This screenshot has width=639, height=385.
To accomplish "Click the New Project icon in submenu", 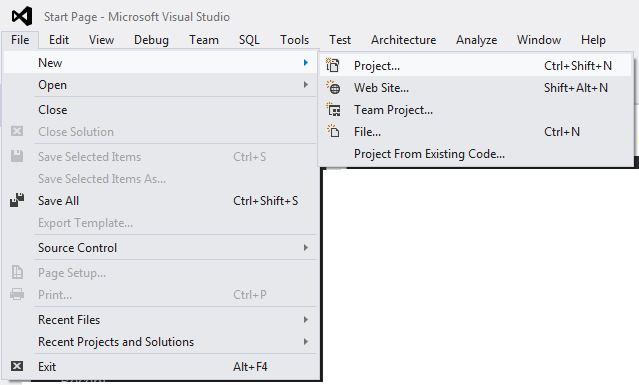I will pos(333,65).
